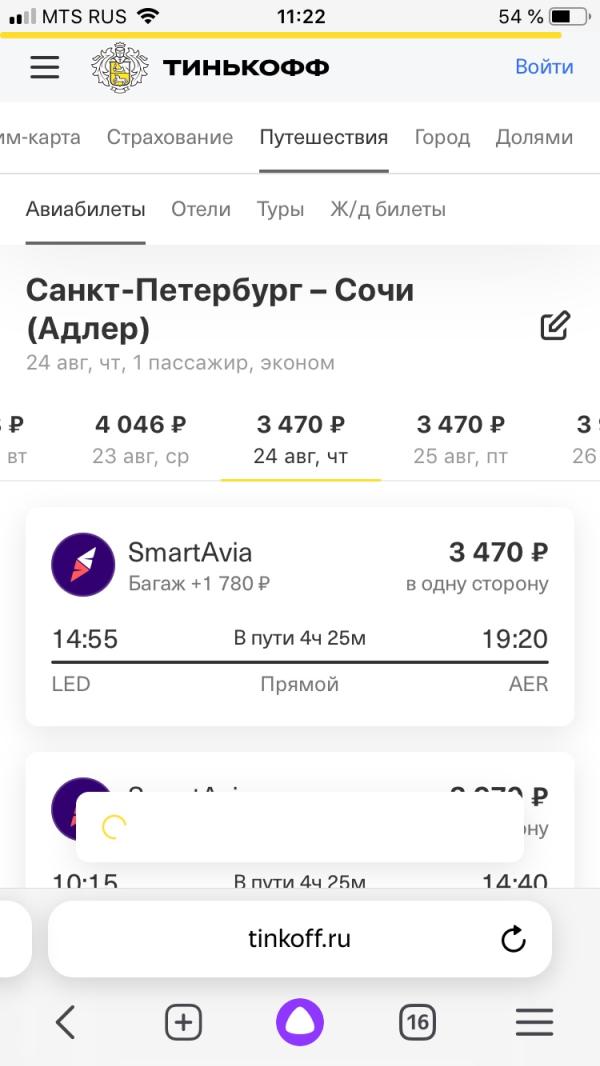The image size is (600, 1066).
Task: Tap the Alice voice assistant button
Action: (300, 1022)
